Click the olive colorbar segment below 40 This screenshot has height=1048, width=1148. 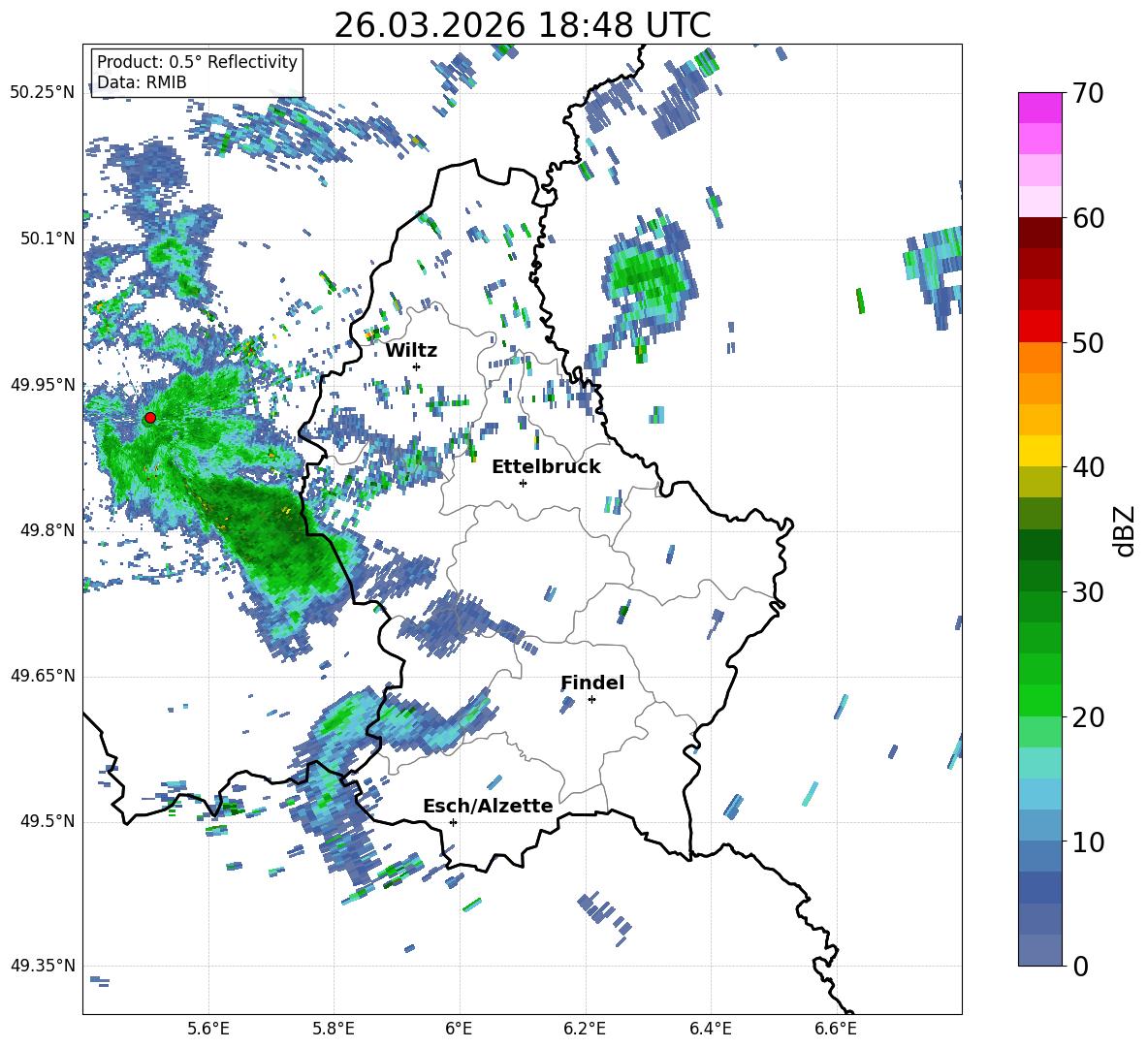(x=1039, y=482)
